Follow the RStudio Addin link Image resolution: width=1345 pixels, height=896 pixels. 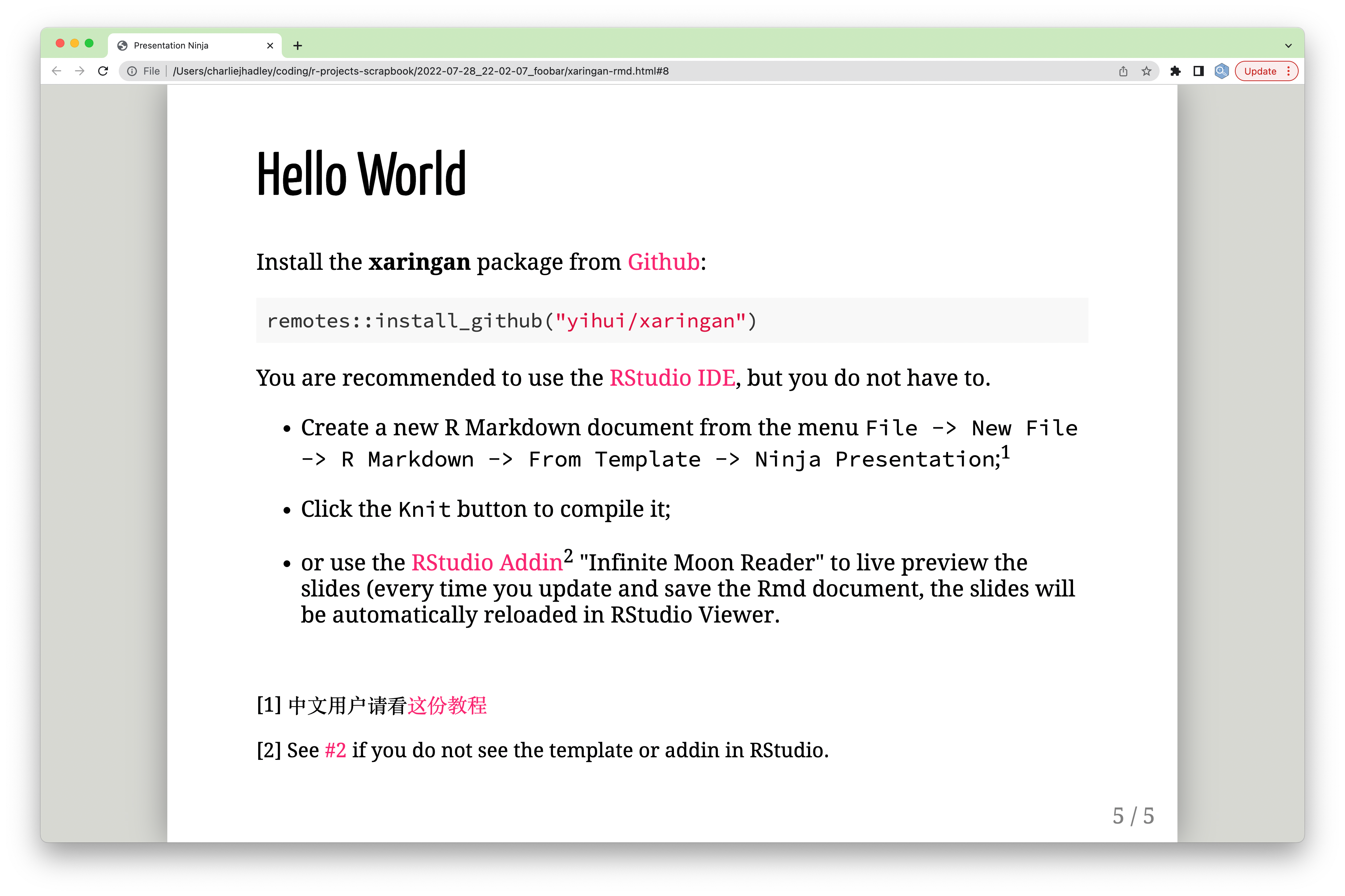(x=487, y=563)
